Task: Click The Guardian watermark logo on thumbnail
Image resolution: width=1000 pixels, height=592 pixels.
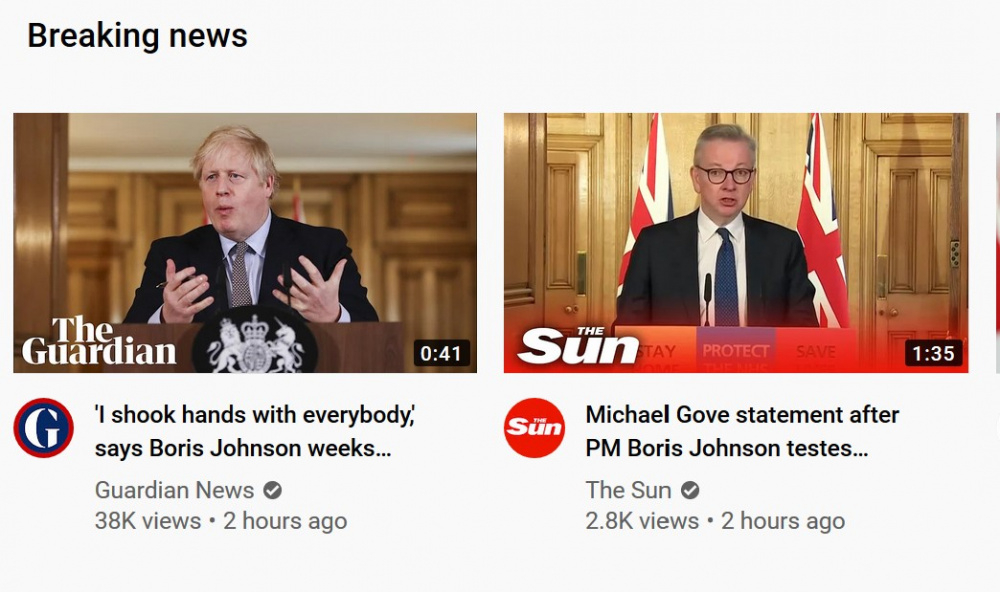Action: (99, 340)
